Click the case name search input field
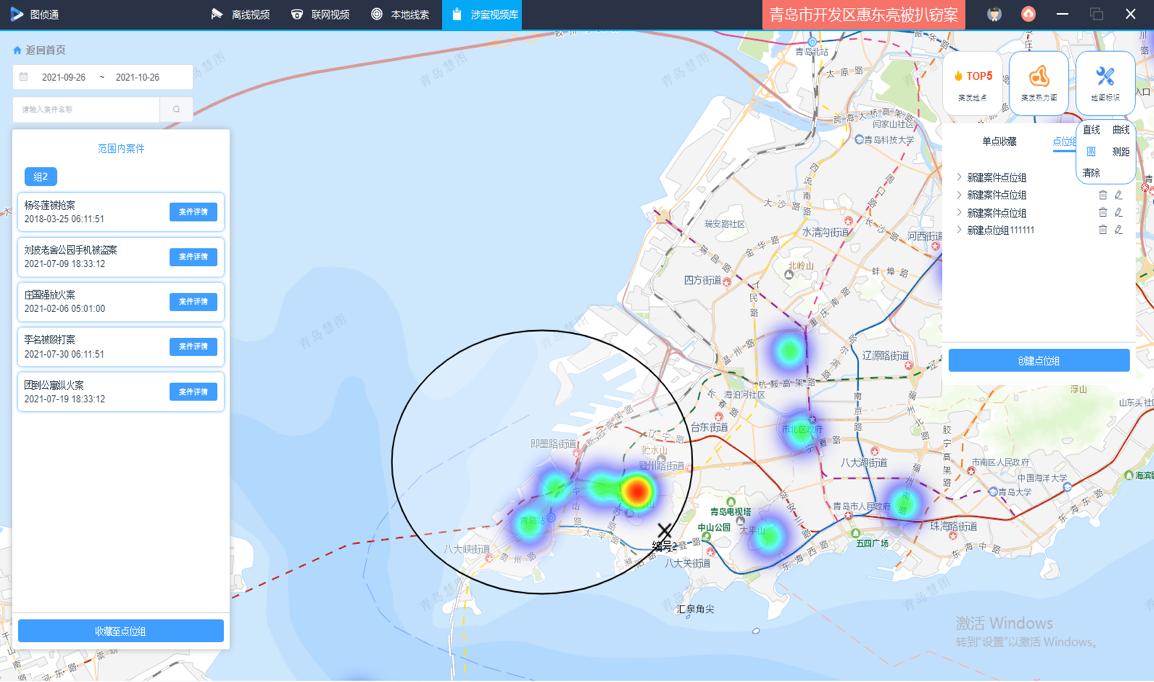 [86, 110]
